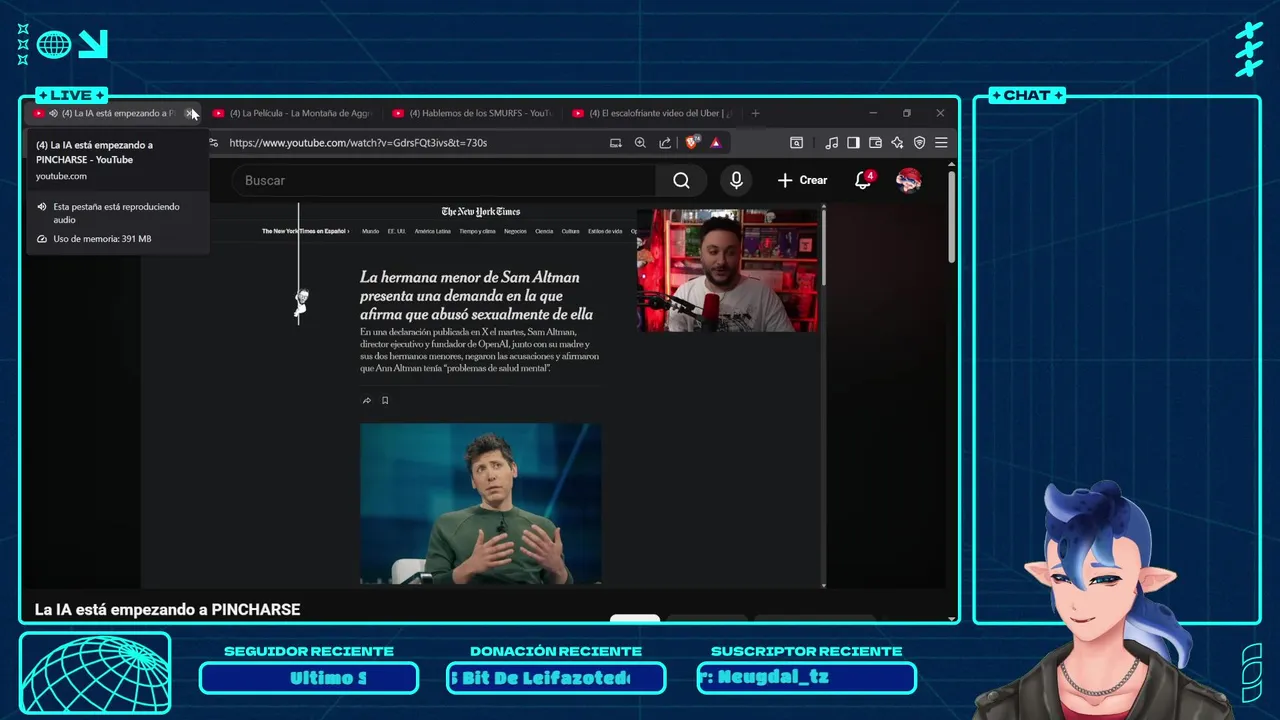Screen dimensions: 1280x720
Task: Open the Brave VPN shield icon
Action: tap(919, 143)
